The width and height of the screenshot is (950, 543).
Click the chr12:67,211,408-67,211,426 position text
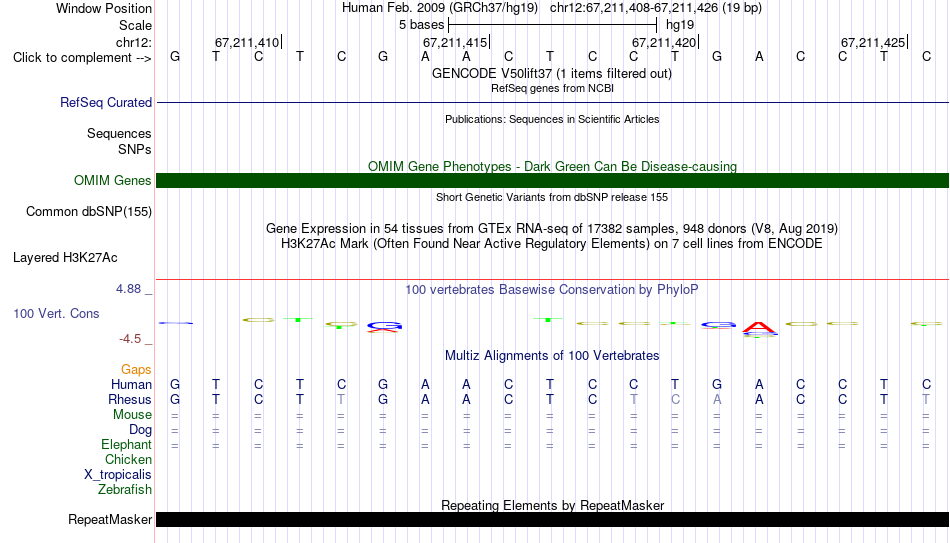656,8
